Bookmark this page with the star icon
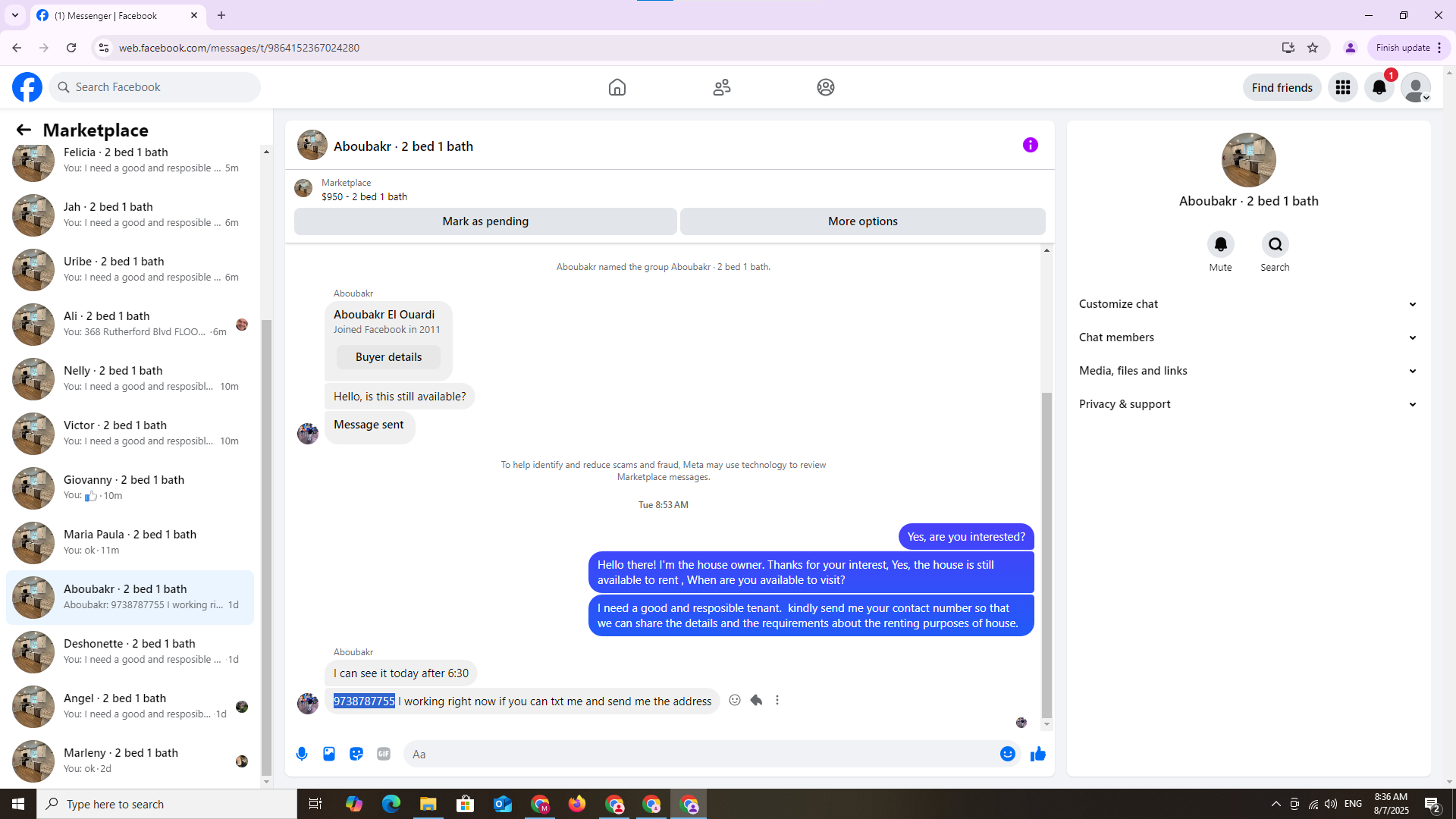The image size is (1456, 819). pos(1313,48)
